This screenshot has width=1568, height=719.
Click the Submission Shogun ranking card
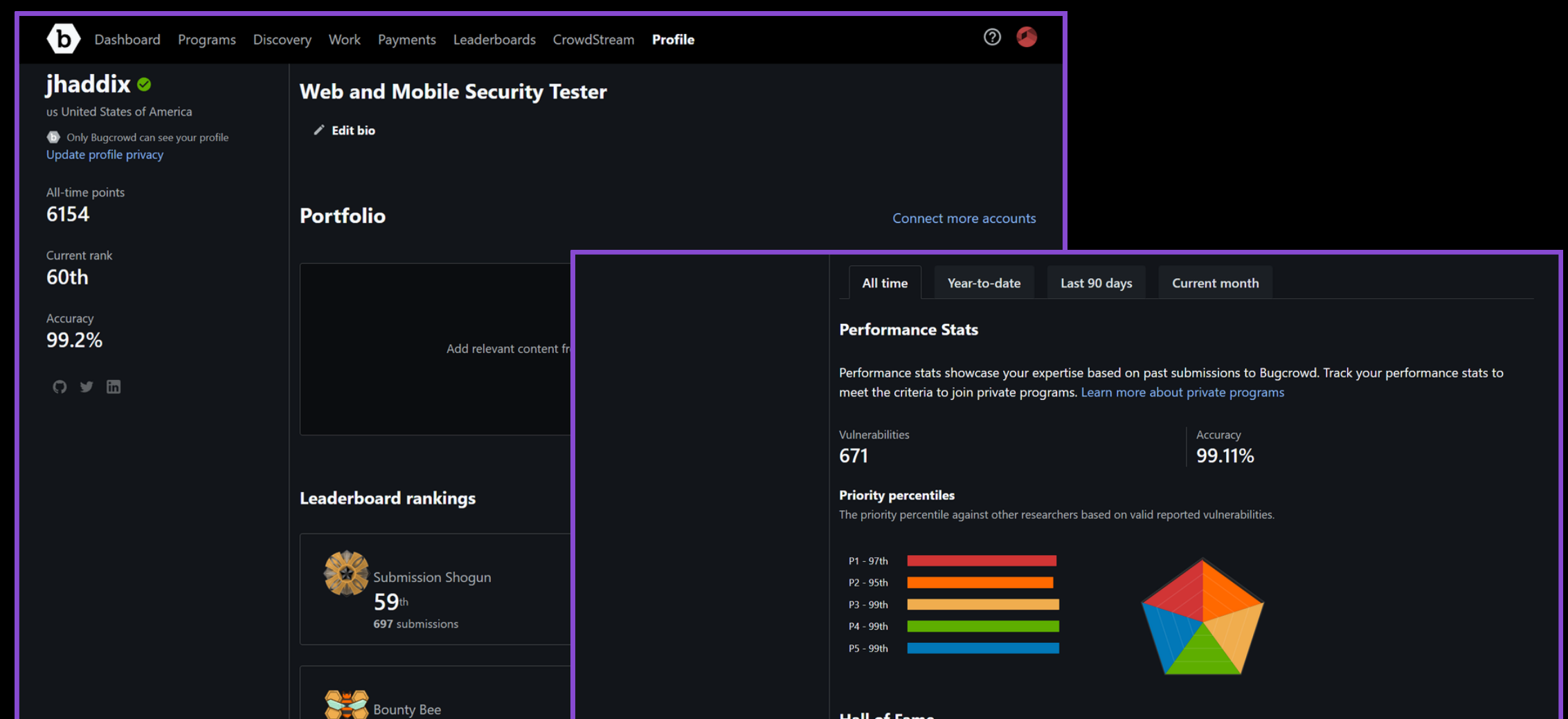[436, 589]
